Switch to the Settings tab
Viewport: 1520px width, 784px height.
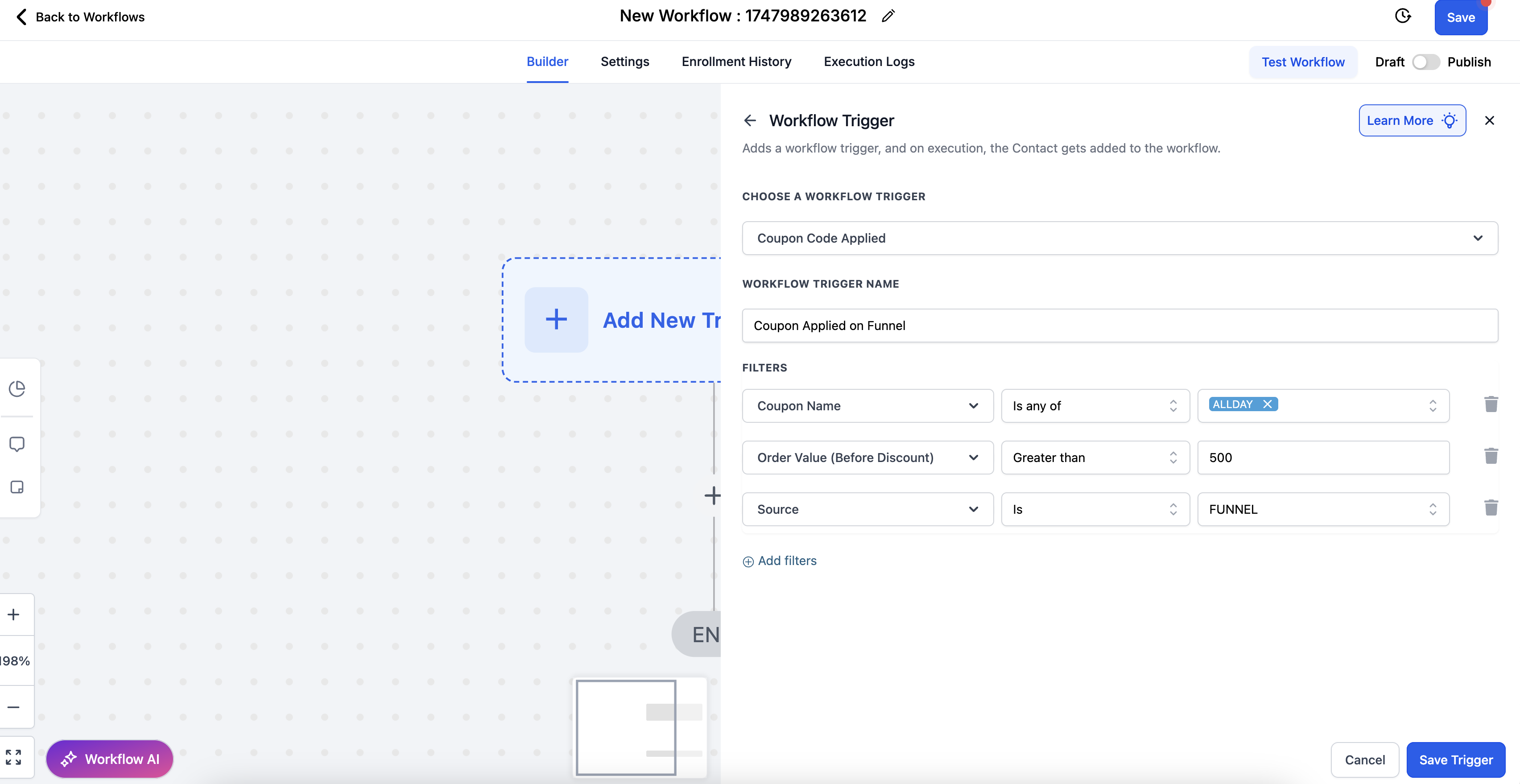(624, 62)
